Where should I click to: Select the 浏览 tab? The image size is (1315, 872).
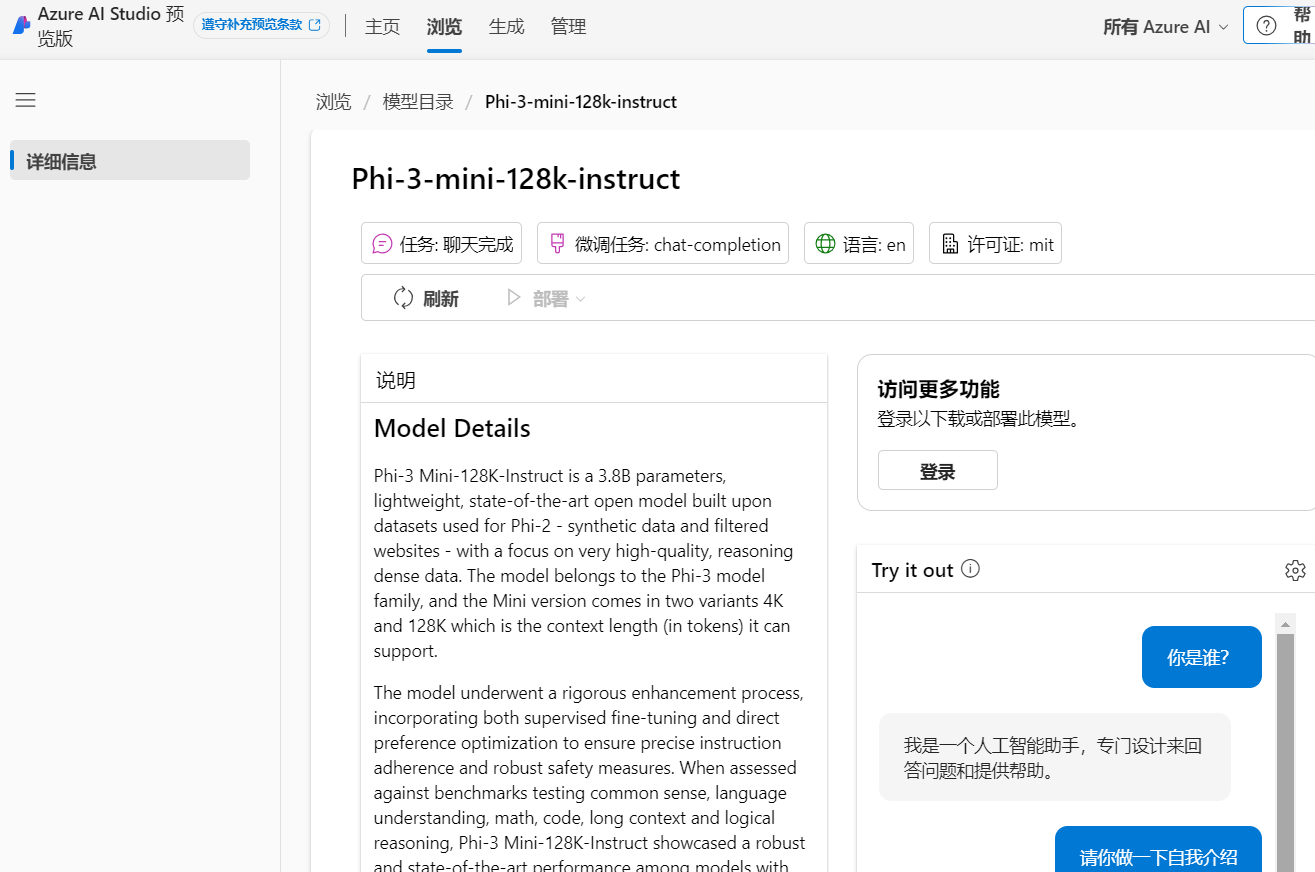pyautogui.click(x=444, y=27)
